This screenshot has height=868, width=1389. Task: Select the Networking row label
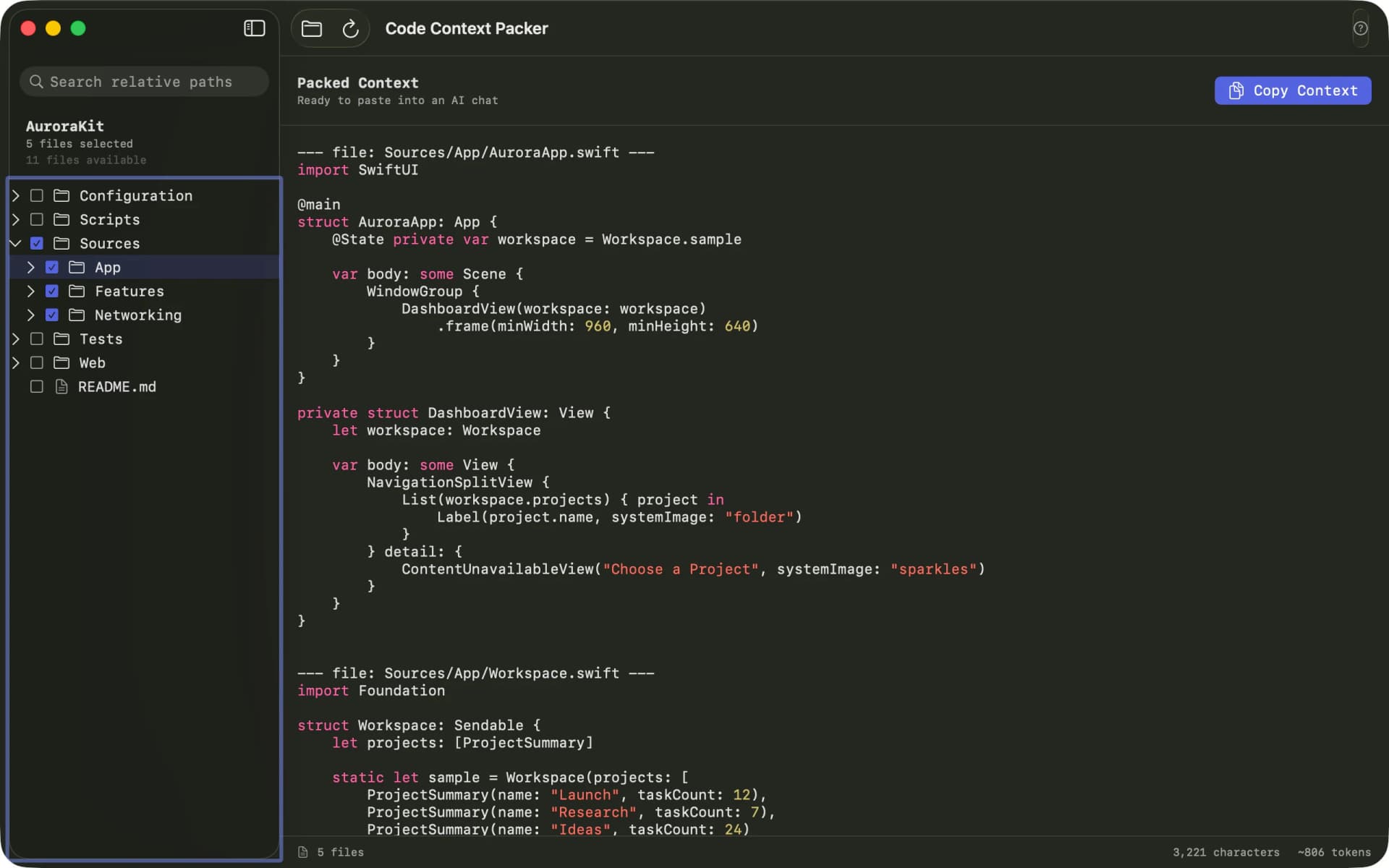(x=138, y=315)
